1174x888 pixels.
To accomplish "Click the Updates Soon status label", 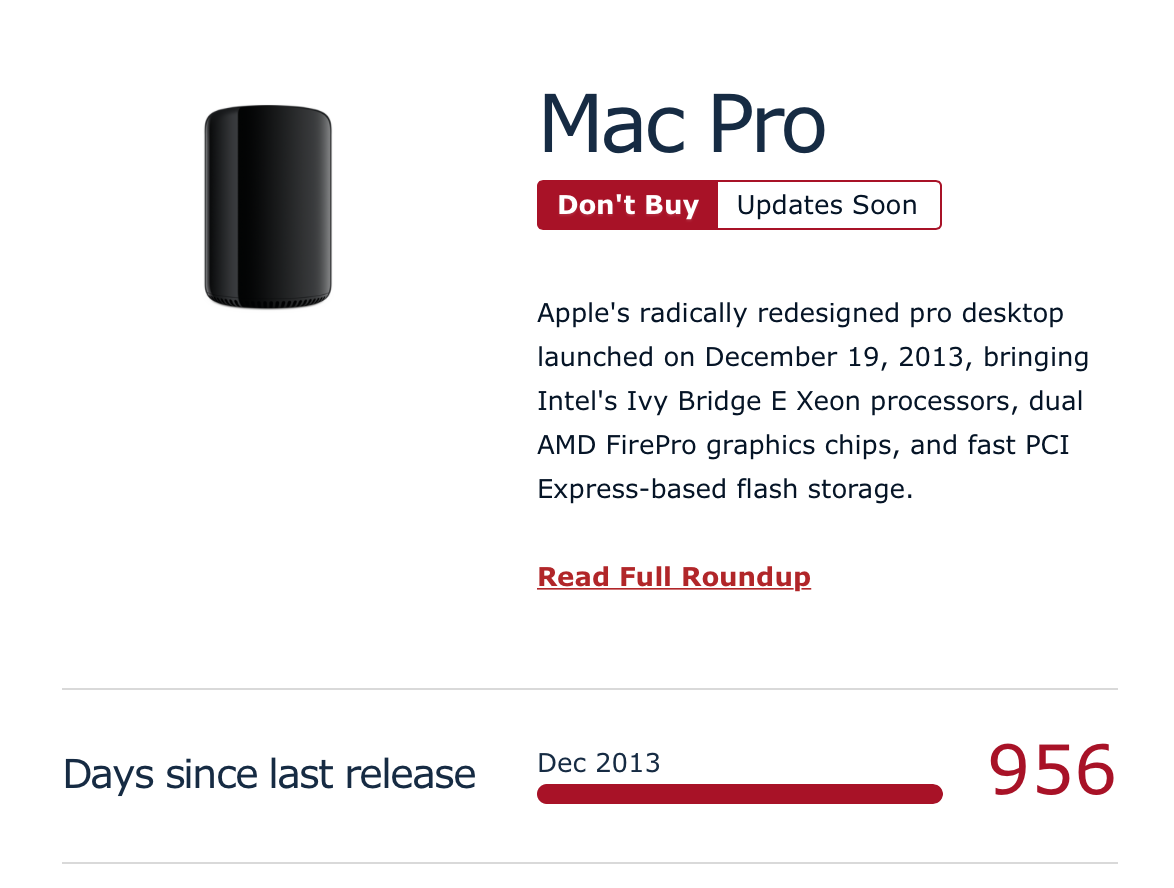I will [827, 205].
